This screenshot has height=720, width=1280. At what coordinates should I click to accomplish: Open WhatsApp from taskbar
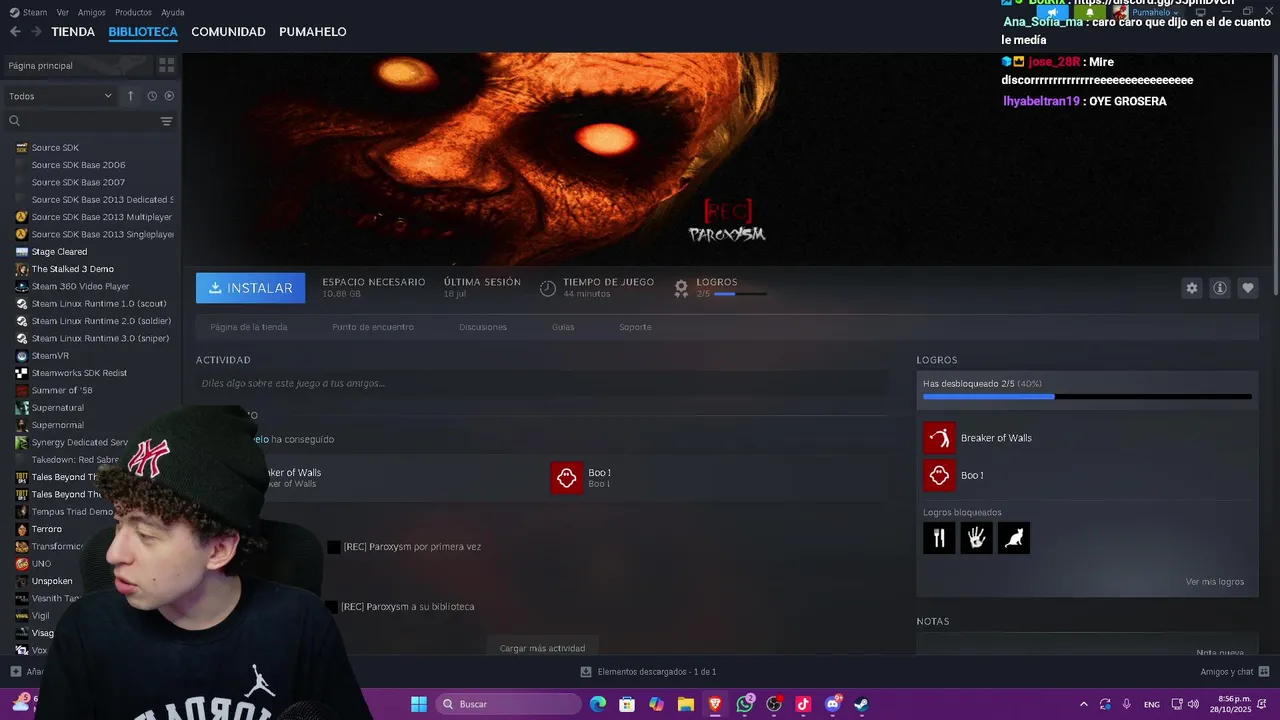tap(745, 704)
